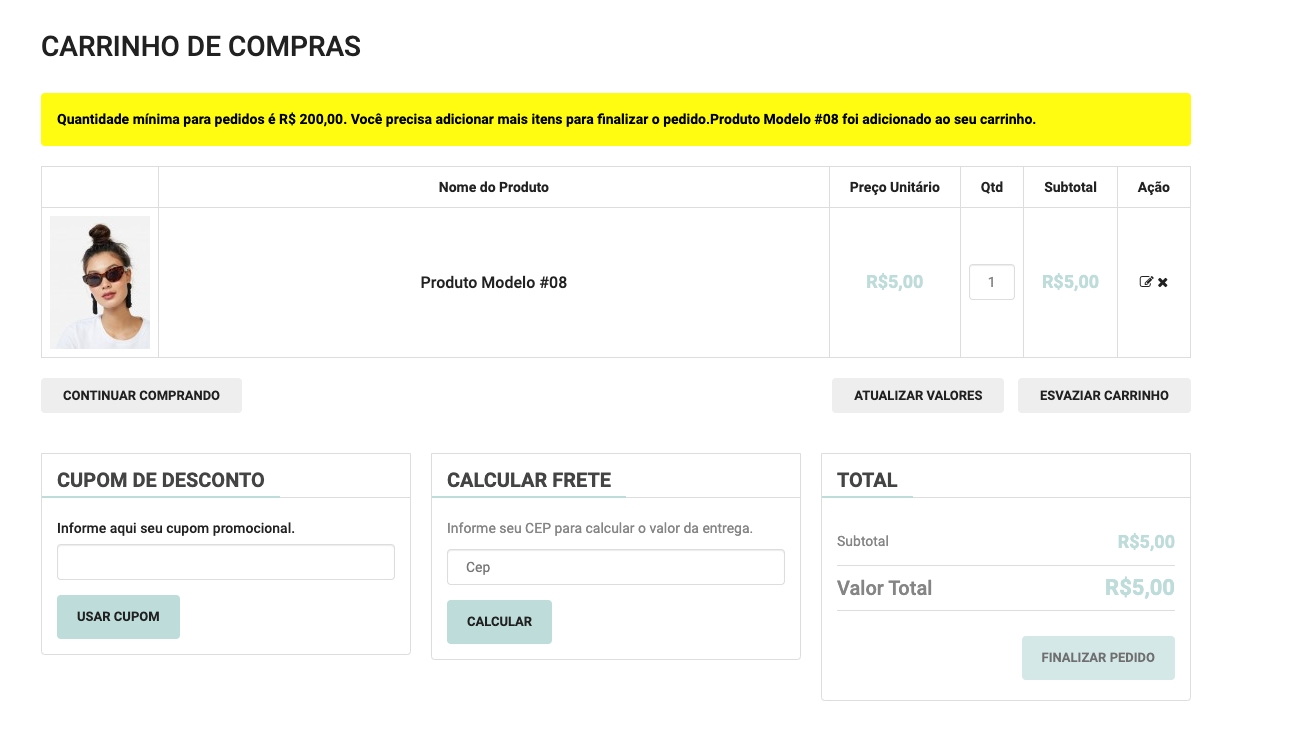Click the promotional coupon input field
This screenshot has height=737, width=1314.
coord(225,562)
